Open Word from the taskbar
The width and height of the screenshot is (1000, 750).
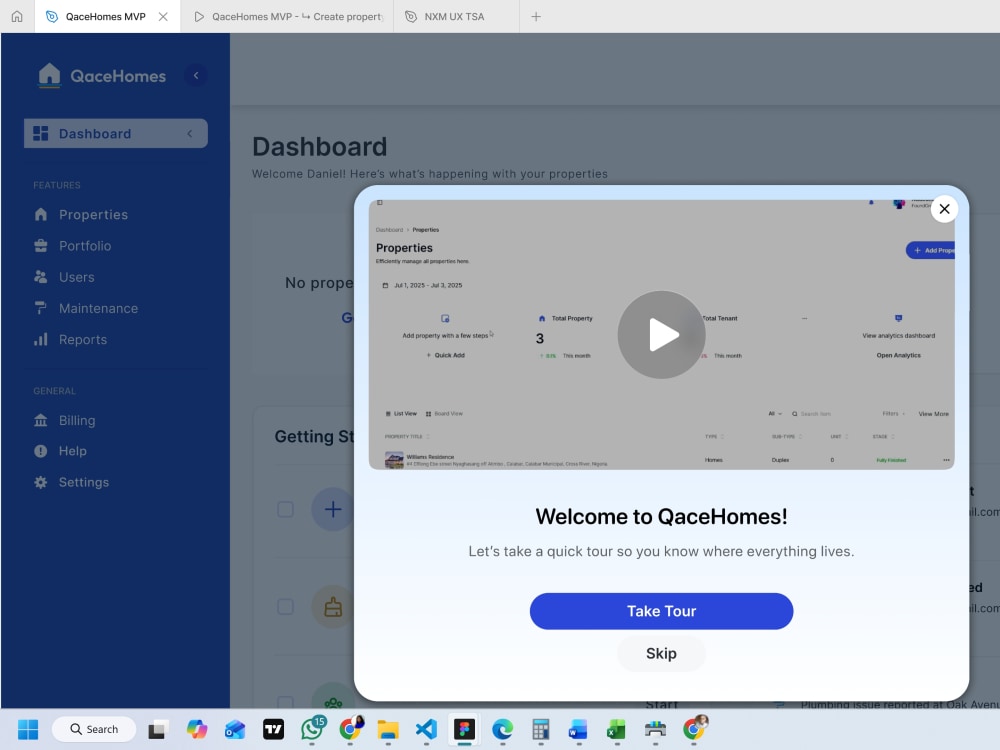(x=578, y=729)
